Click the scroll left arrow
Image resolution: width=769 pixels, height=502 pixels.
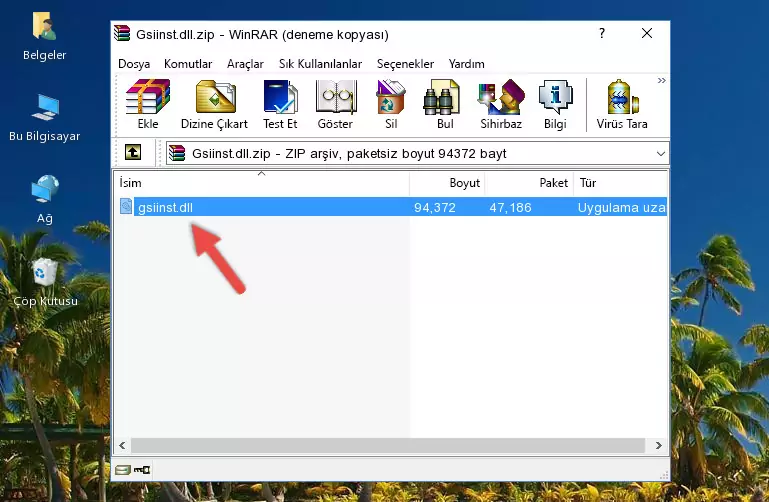122,445
